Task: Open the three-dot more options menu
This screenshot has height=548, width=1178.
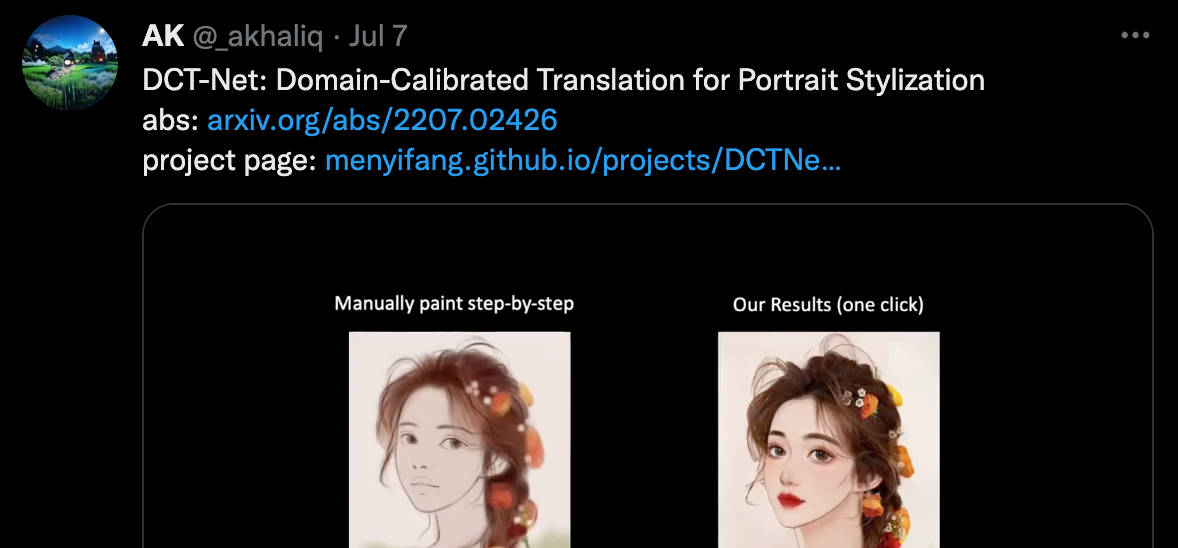Action: 1134,35
